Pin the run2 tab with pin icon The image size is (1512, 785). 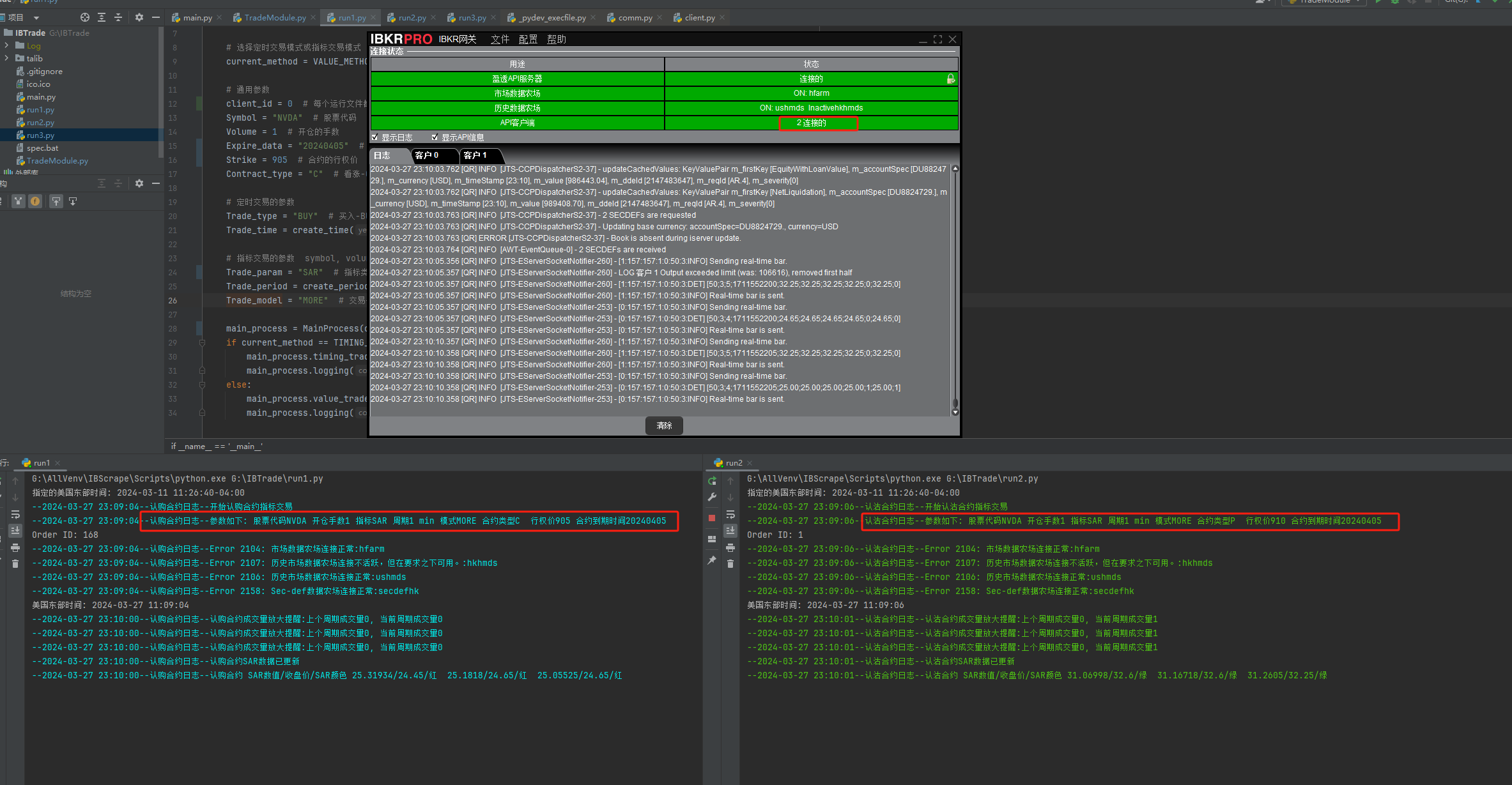point(712,560)
